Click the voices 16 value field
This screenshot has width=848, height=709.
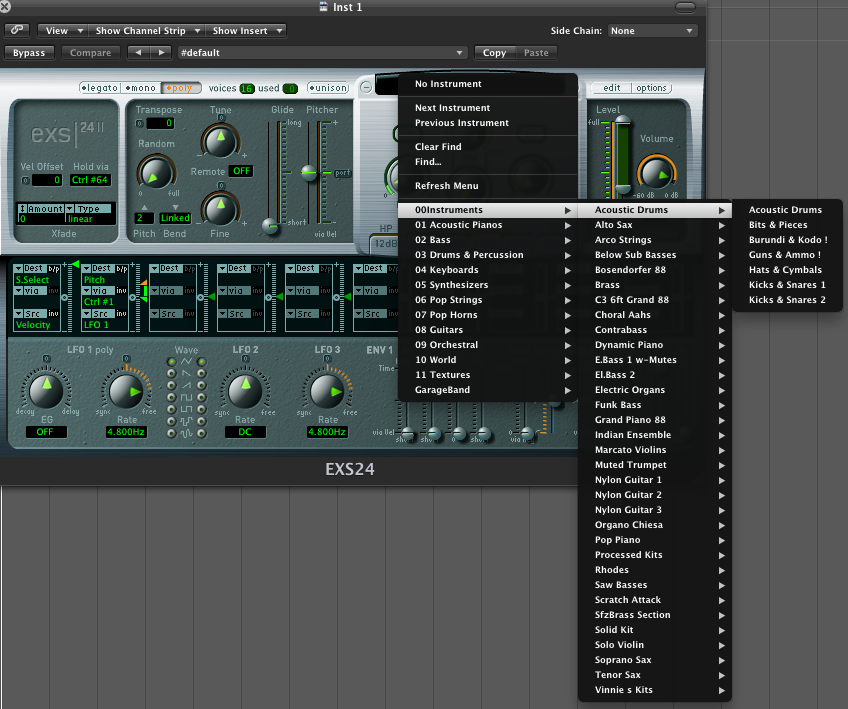[247, 88]
